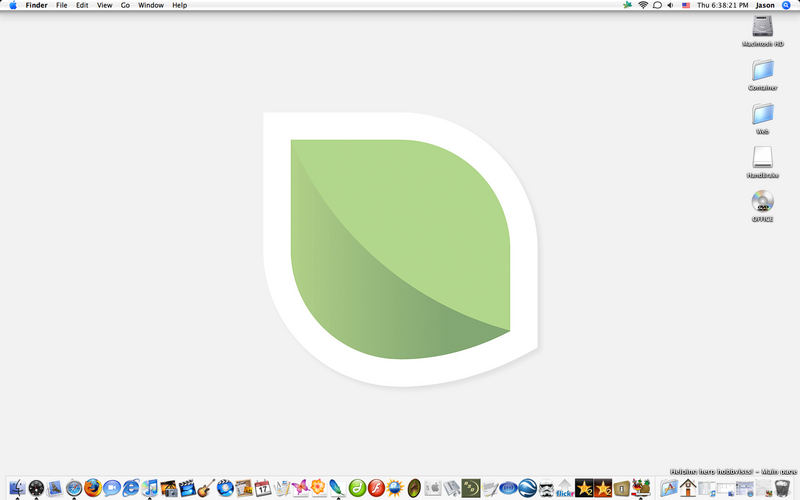Launch Dreamweaver green icon in Dock
800x500 pixels.
(357, 488)
